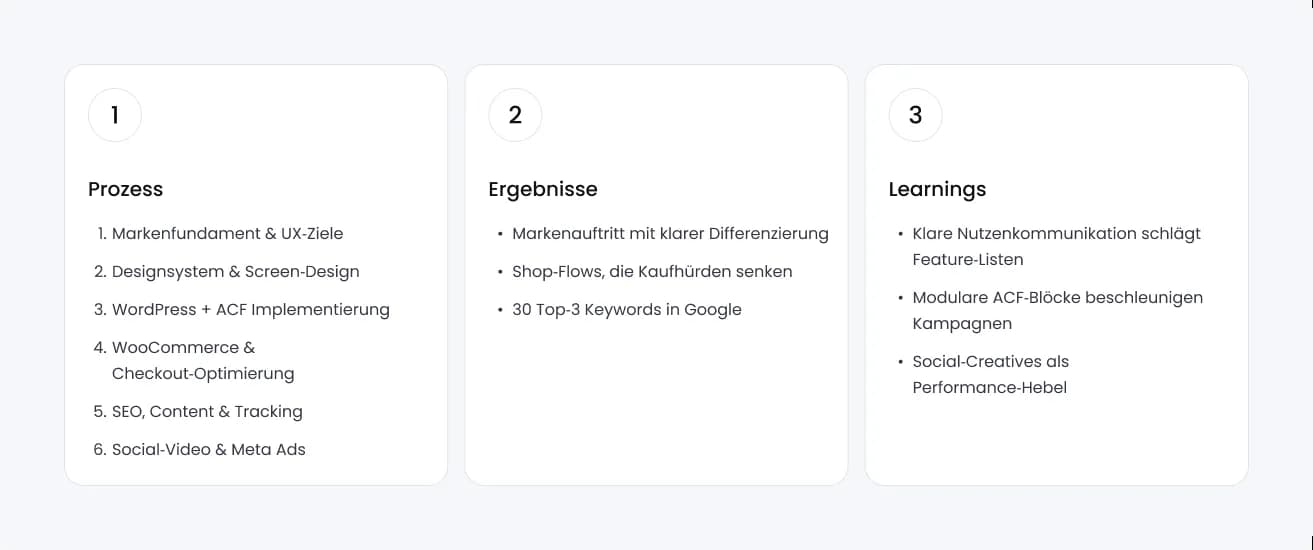Select the Ergebnisse card heading
Screen dimensions: 1313x550
click(542, 189)
